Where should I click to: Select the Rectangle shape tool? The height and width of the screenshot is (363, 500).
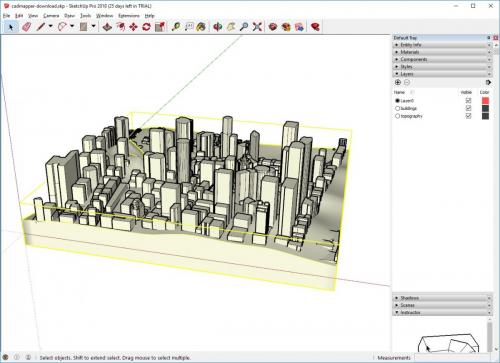(x=83, y=27)
